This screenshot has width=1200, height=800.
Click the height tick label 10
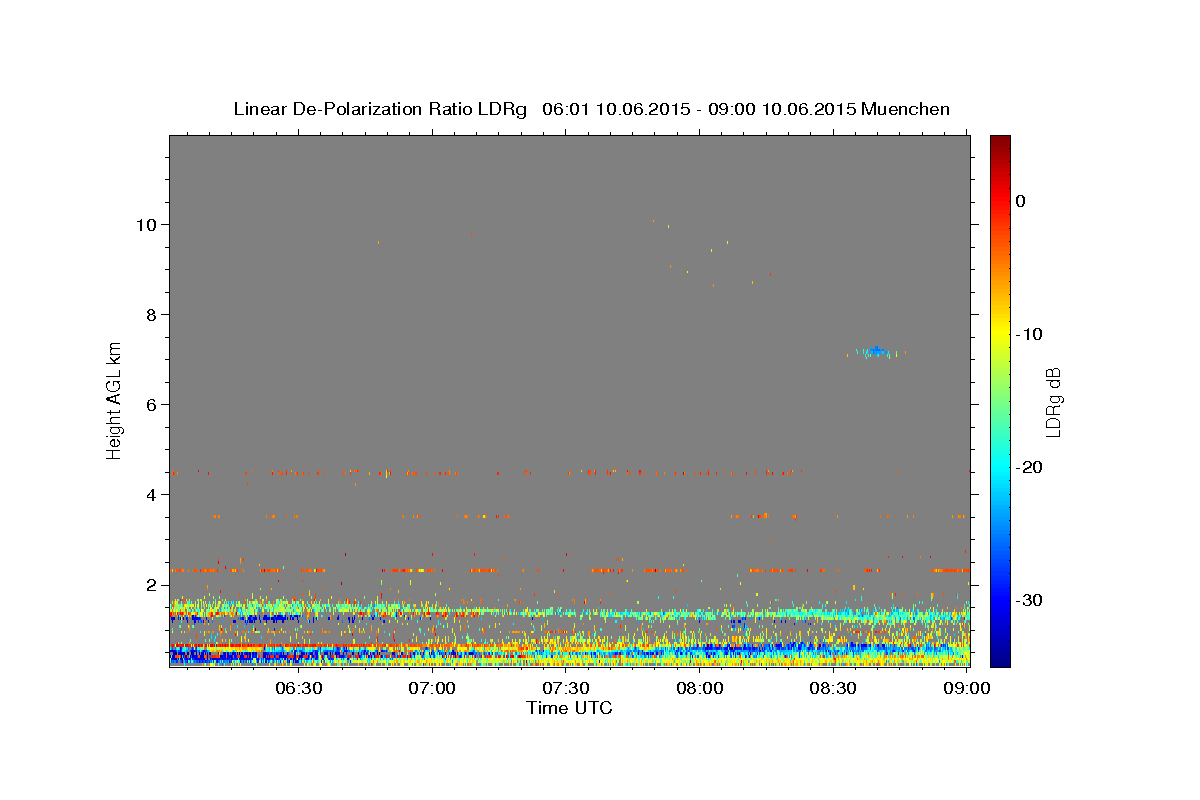pos(146,224)
